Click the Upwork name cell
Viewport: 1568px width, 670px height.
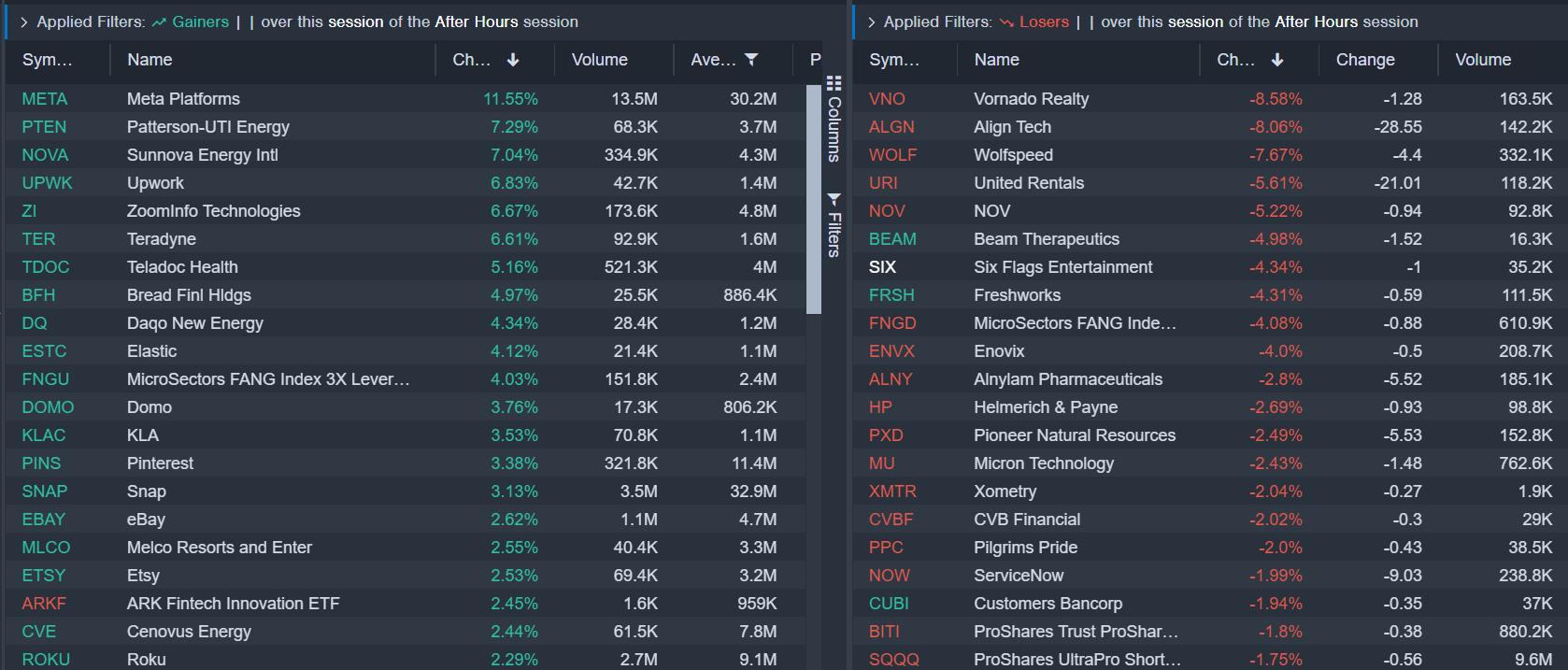coord(155,183)
